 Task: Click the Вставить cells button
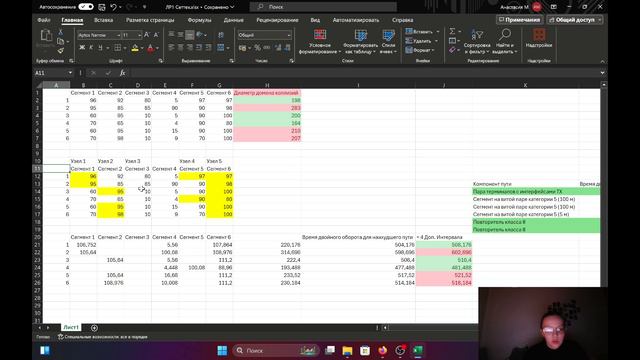tap(422, 31)
